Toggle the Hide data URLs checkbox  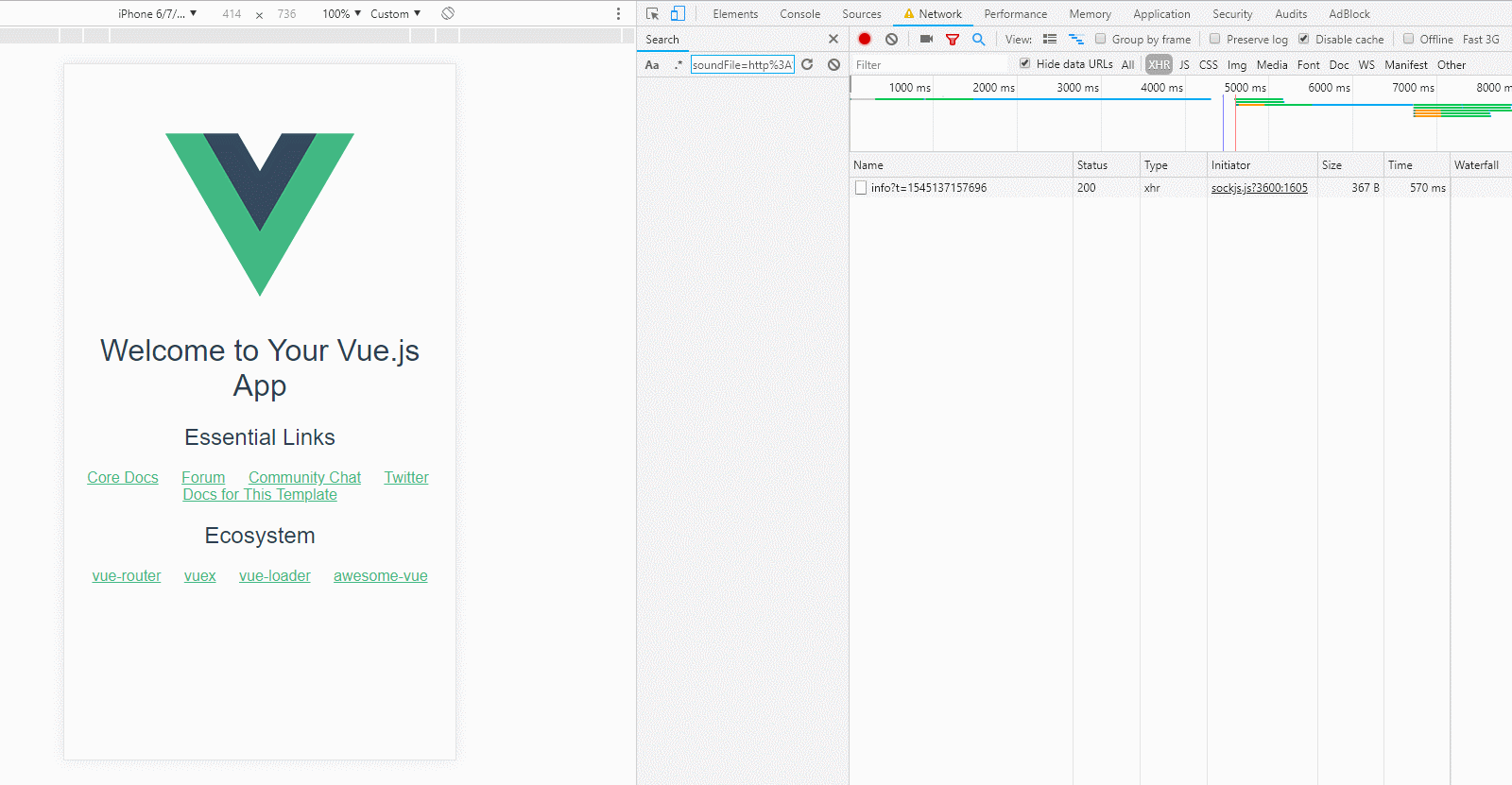pos(1025,64)
